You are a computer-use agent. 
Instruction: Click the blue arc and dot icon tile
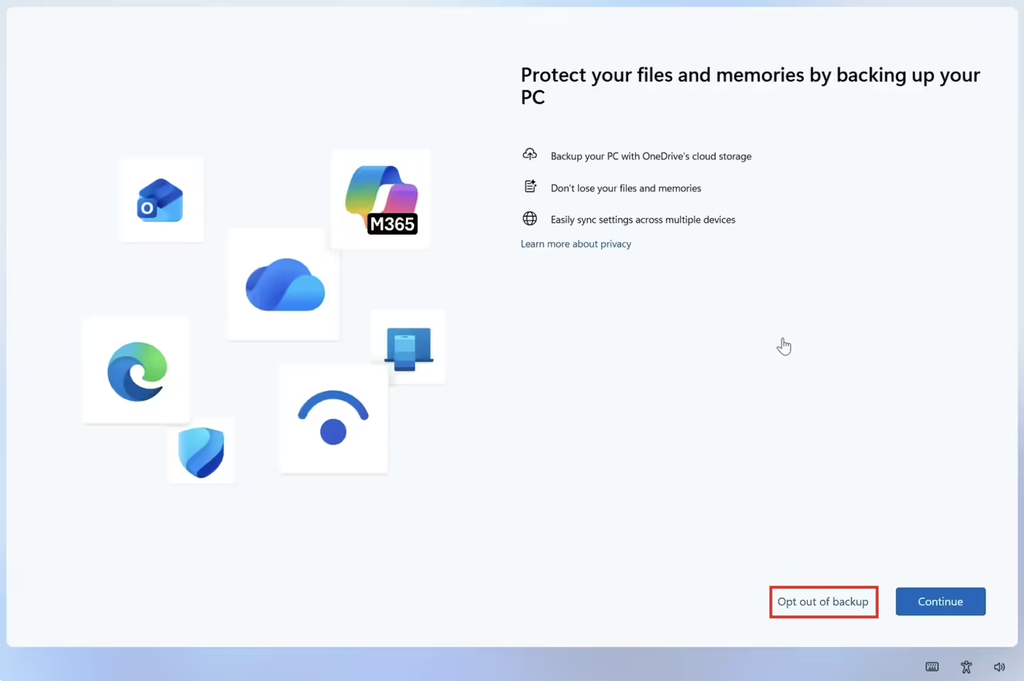click(333, 419)
